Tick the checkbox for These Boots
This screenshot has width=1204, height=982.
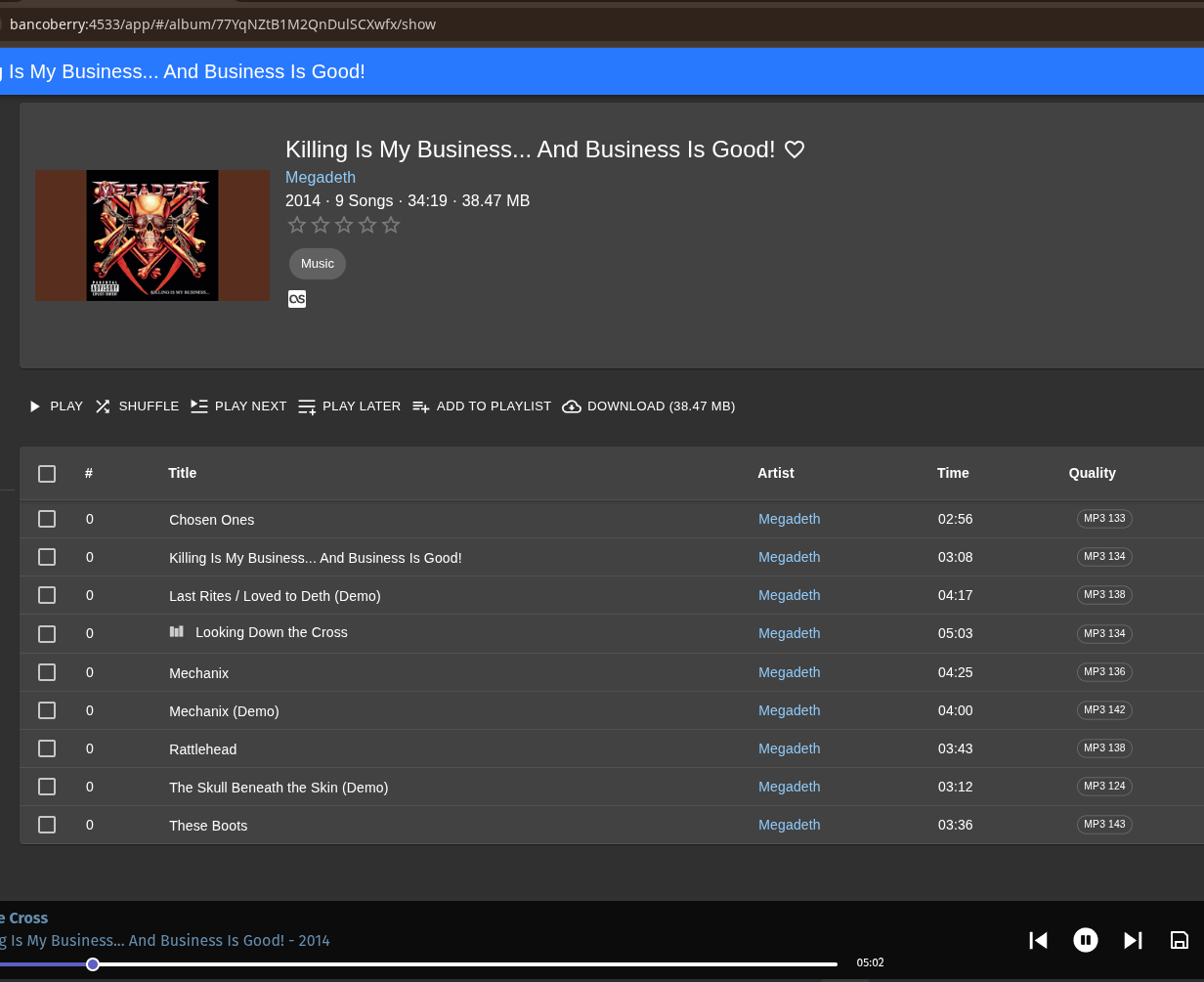(x=47, y=825)
